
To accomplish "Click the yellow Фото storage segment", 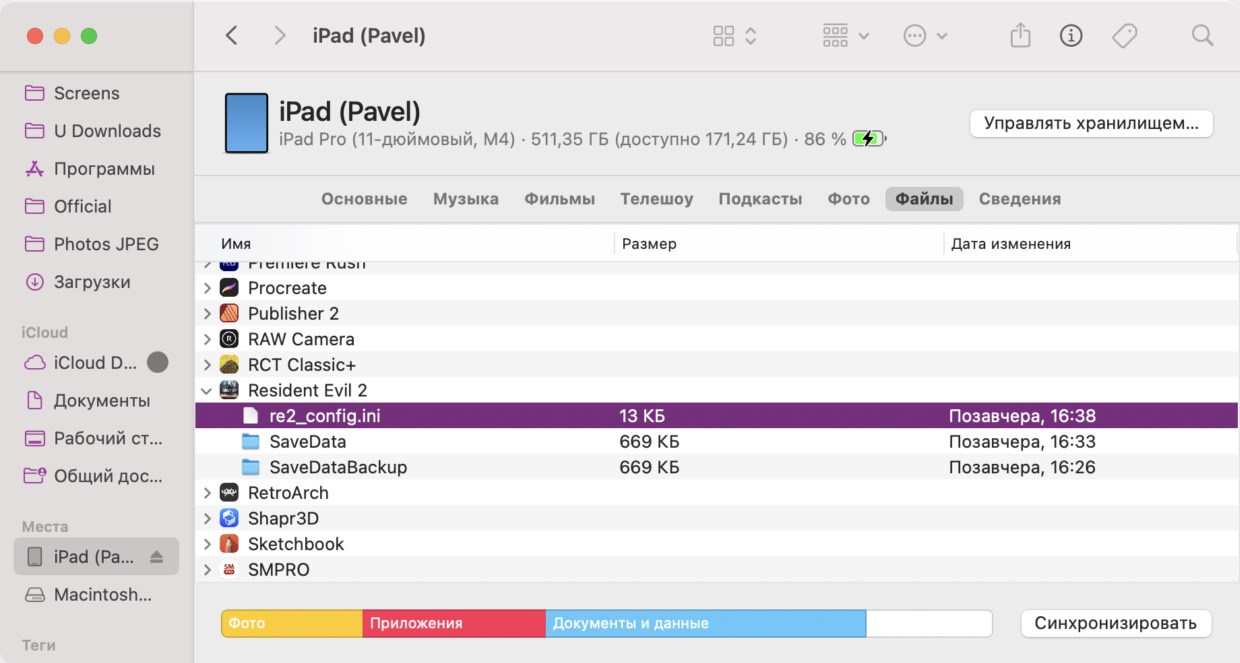I will tap(292, 623).
